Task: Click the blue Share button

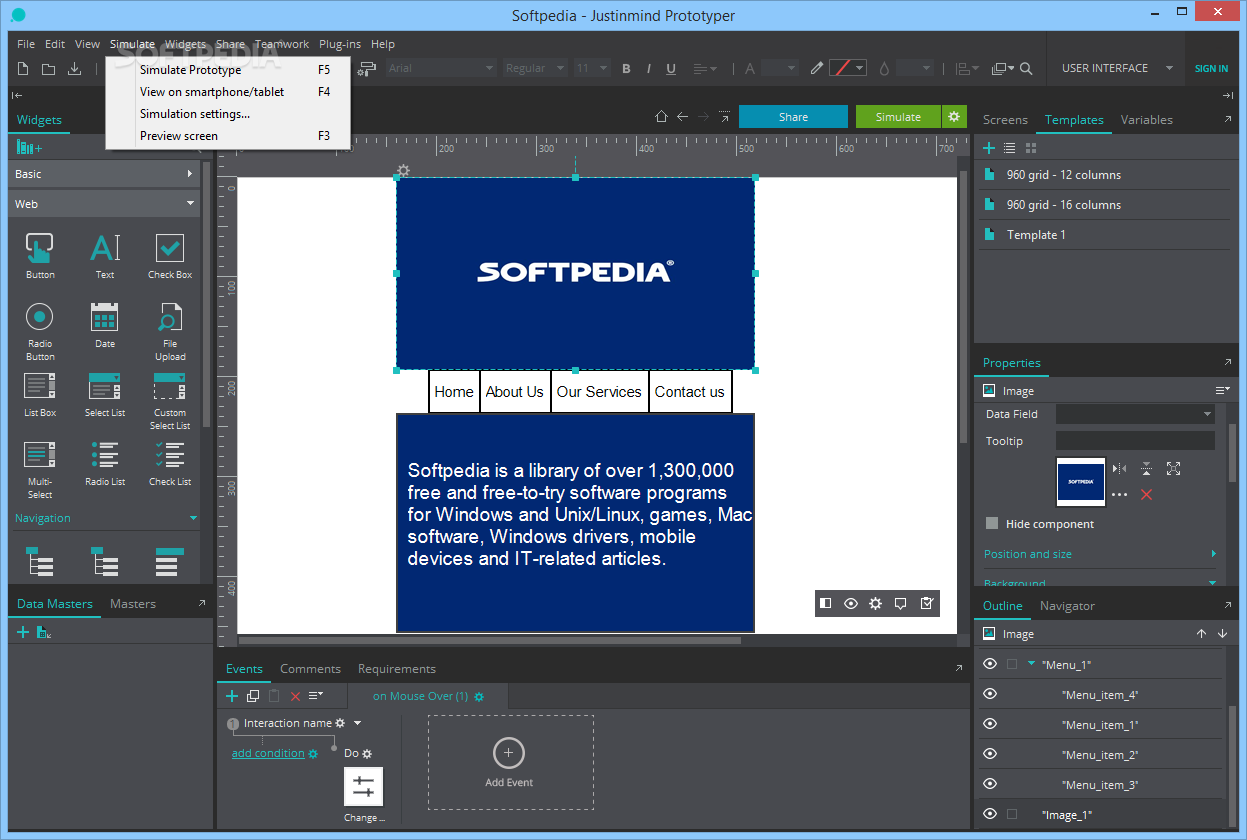Action: click(793, 117)
